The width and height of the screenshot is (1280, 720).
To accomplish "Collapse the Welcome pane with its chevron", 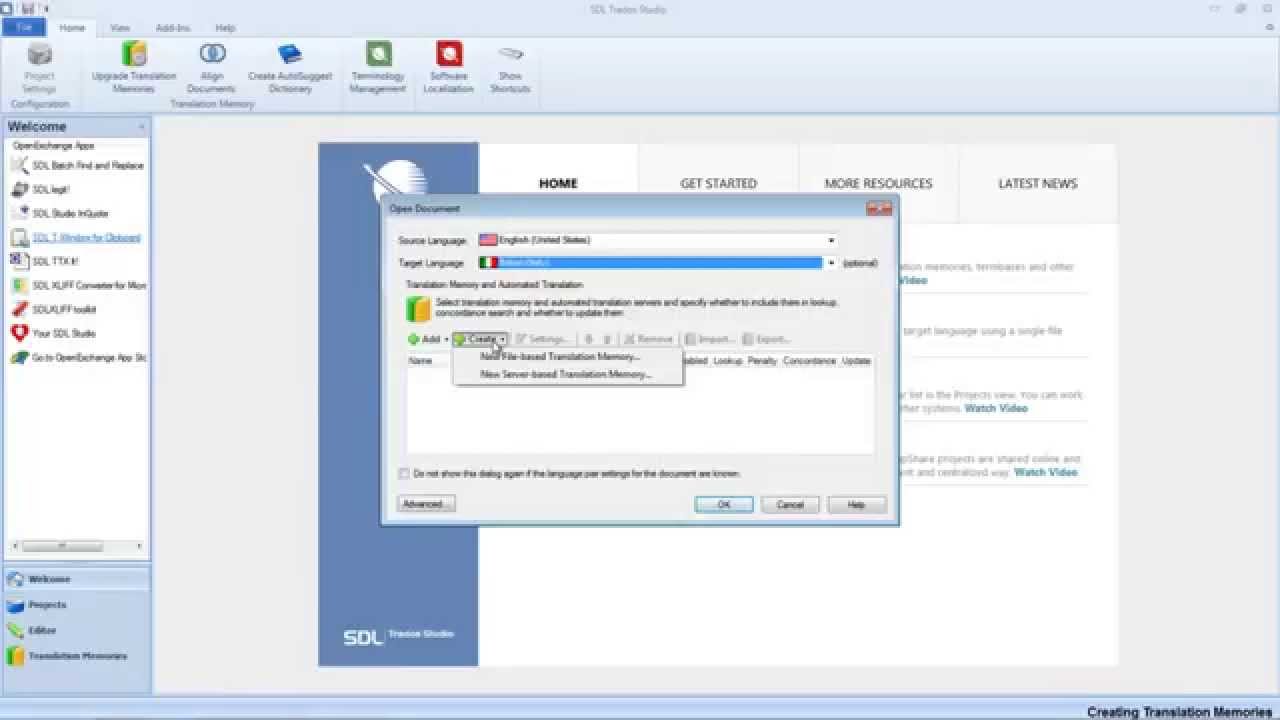I will coord(142,127).
